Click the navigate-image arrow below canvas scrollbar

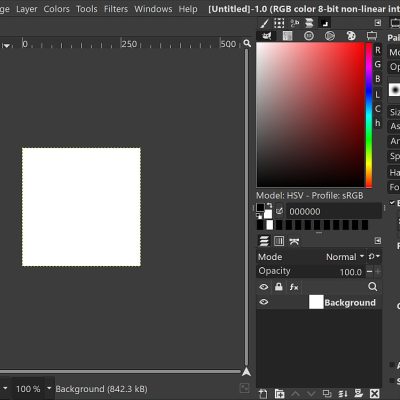[247, 372]
